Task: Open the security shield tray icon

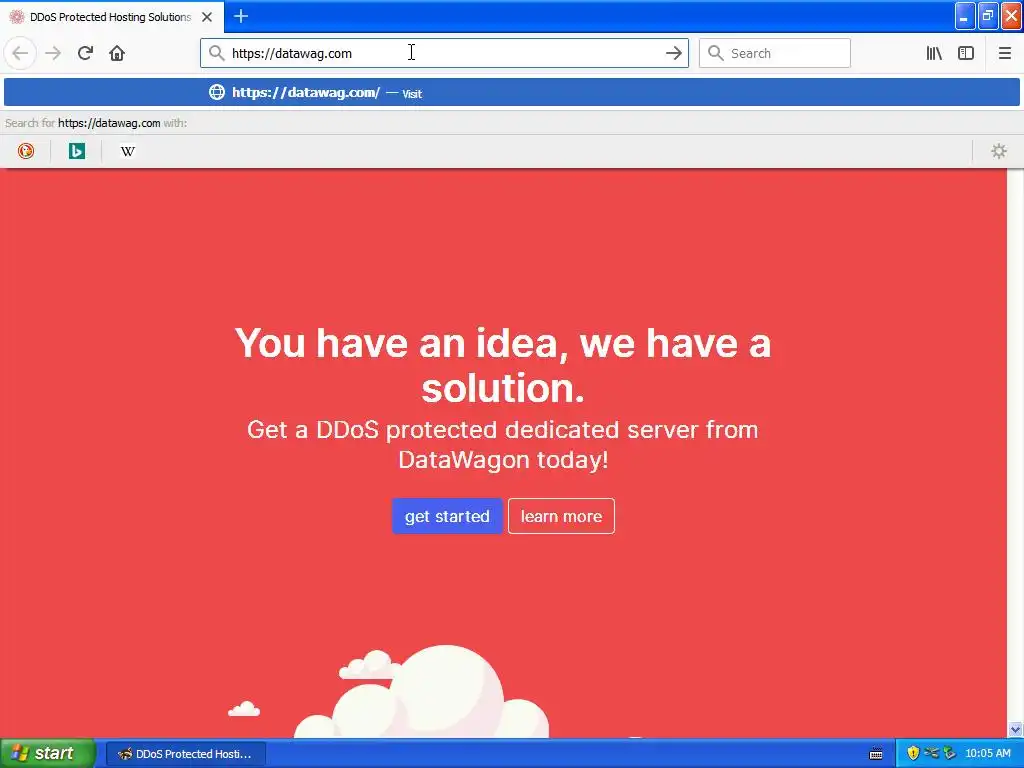Action: (x=913, y=753)
